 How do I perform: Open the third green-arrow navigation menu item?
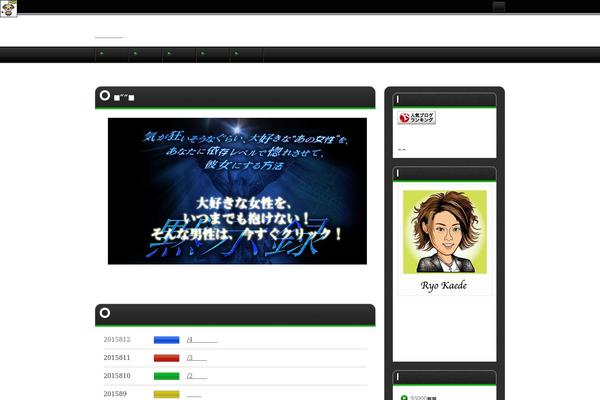[179, 55]
